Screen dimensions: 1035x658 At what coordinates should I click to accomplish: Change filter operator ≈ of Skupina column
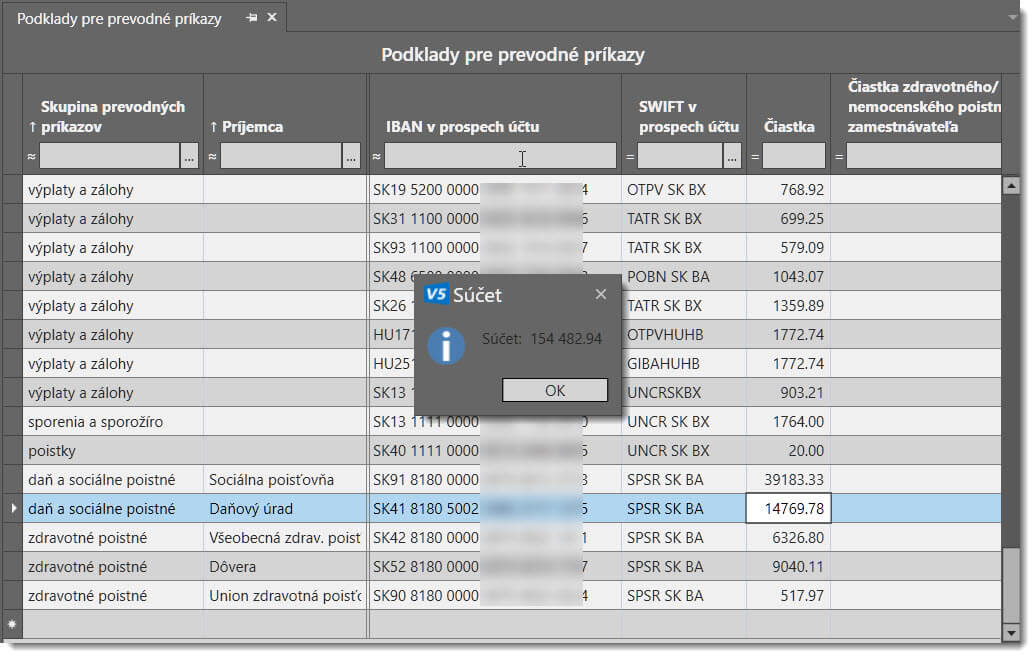point(31,157)
